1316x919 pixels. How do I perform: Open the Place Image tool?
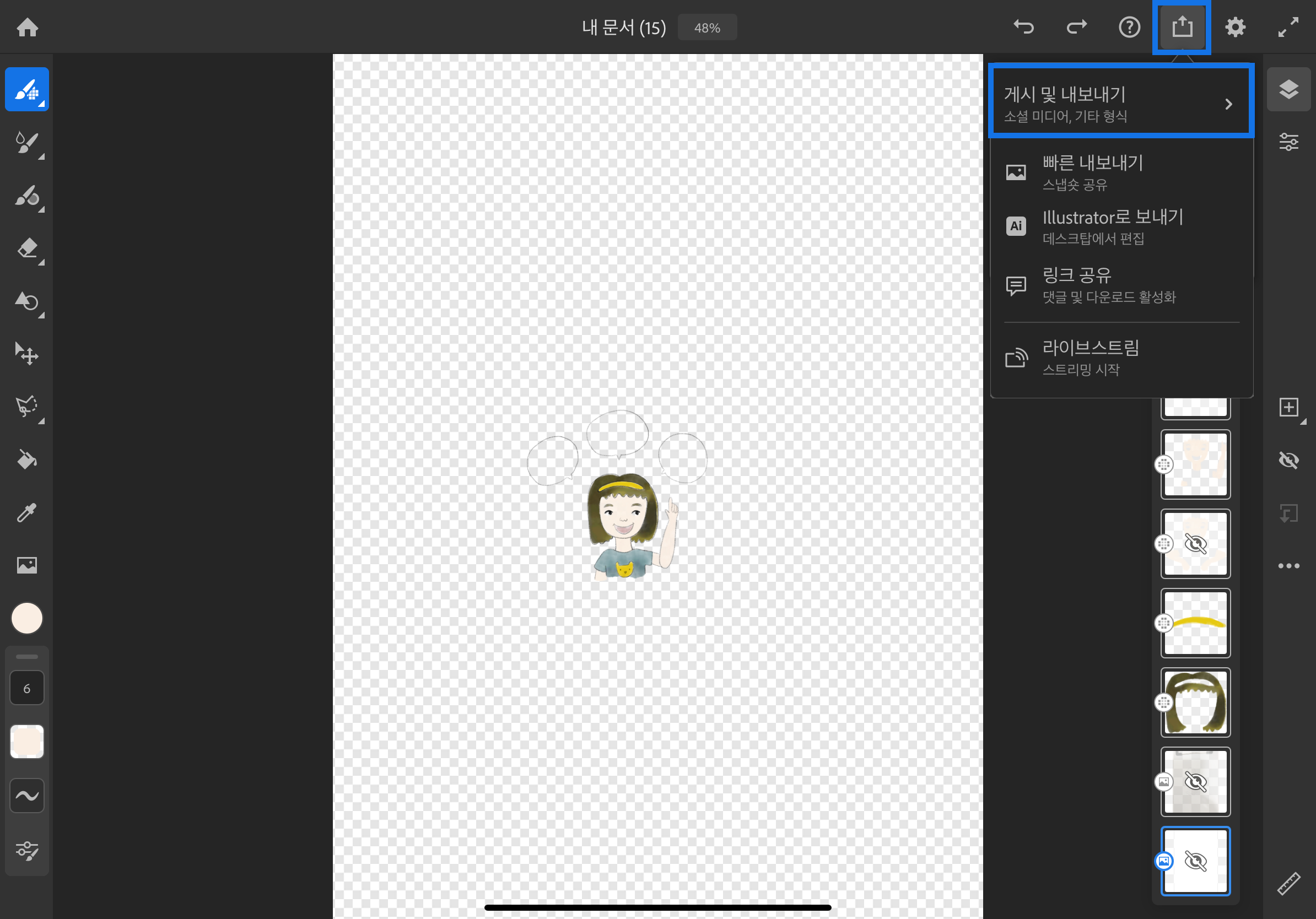click(27, 565)
